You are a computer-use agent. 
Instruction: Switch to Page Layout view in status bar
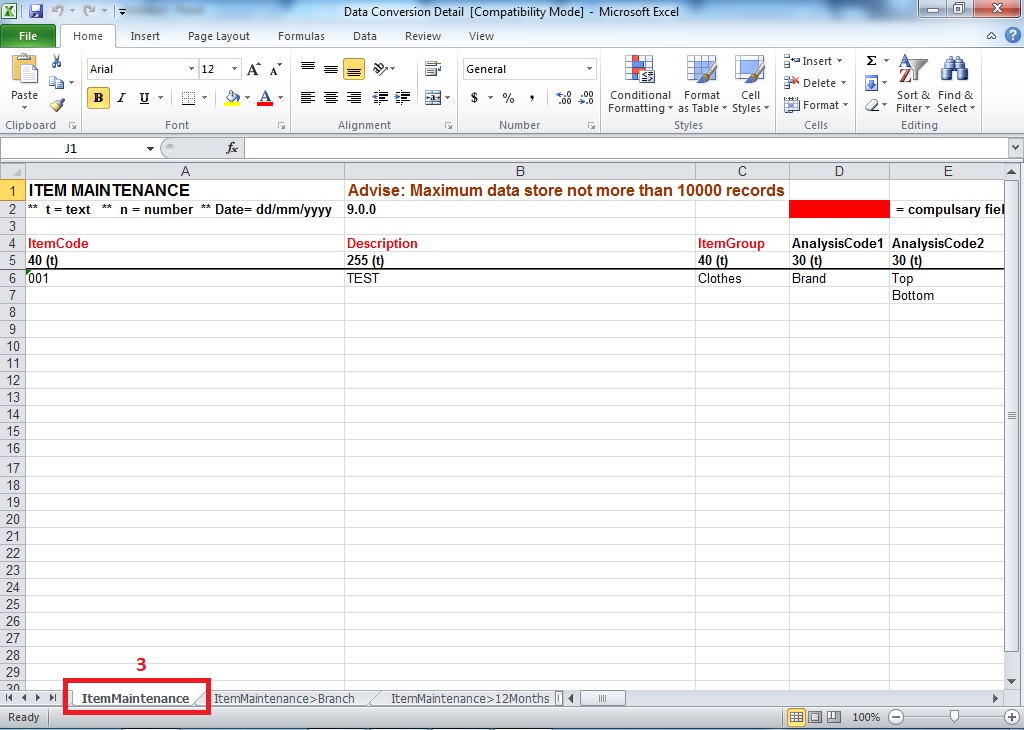(815, 717)
